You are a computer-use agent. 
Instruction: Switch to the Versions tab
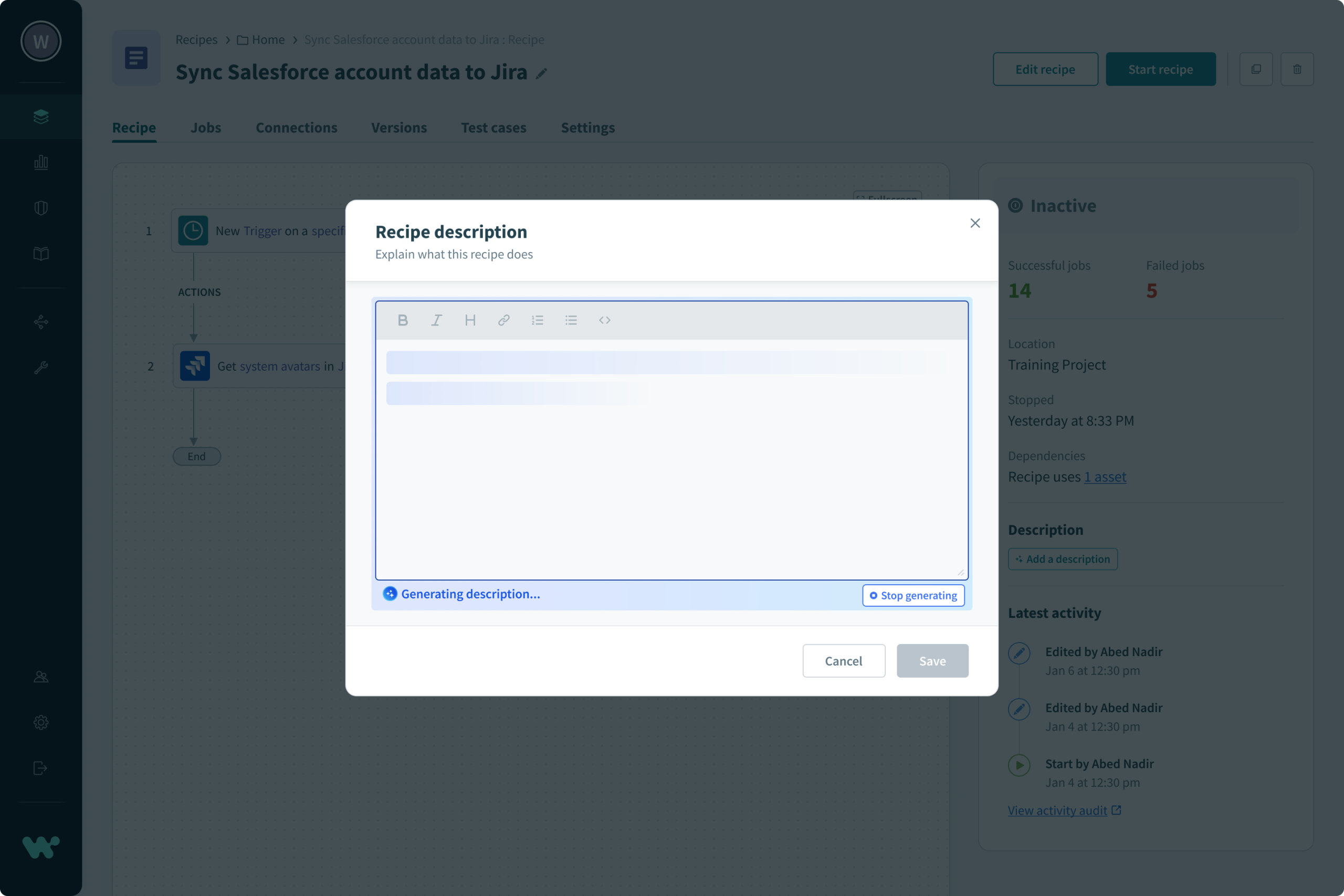pyautogui.click(x=399, y=128)
